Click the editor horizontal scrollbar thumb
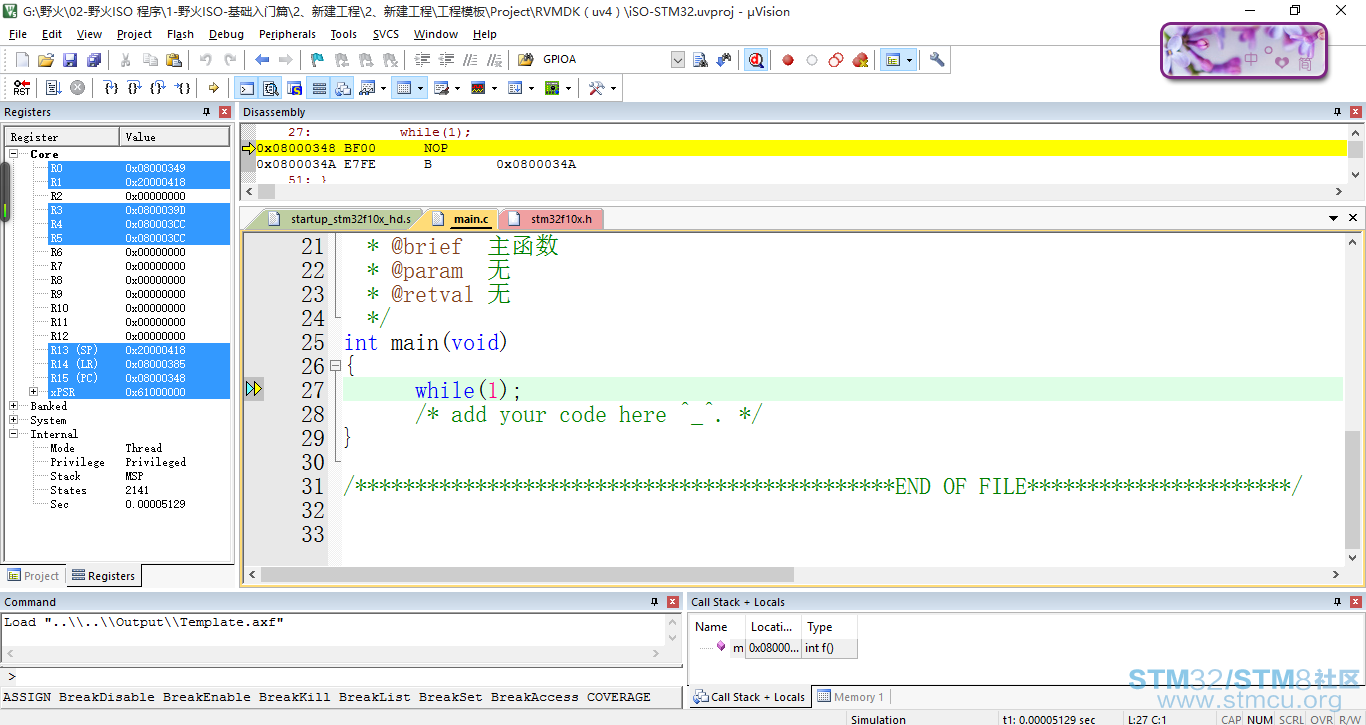Viewport: 1366px width, 725px height. pyautogui.click(x=527, y=575)
